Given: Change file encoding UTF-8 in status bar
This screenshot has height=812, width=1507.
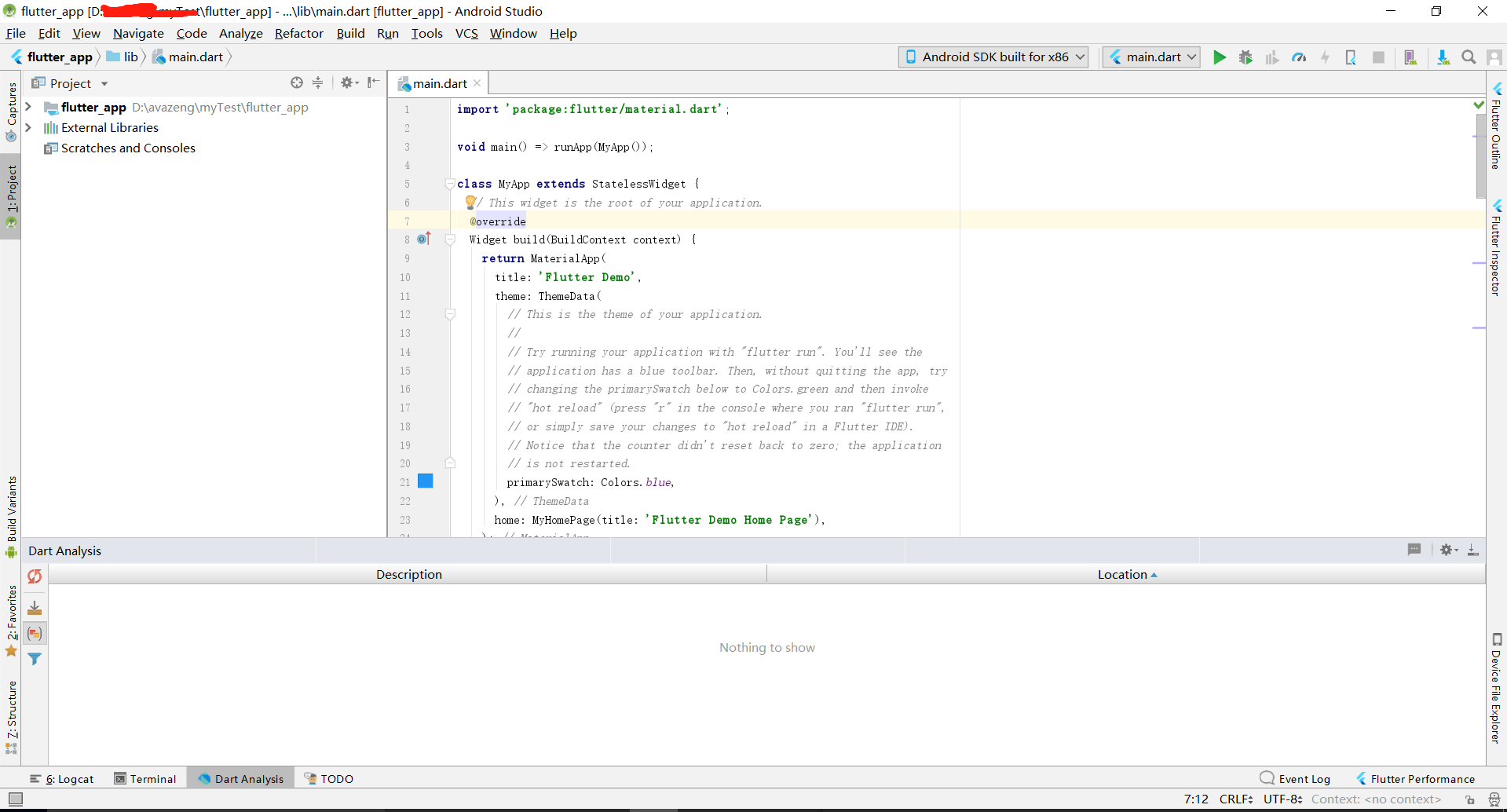Looking at the screenshot, I should pyautogui.click(x=1283, y=799).
